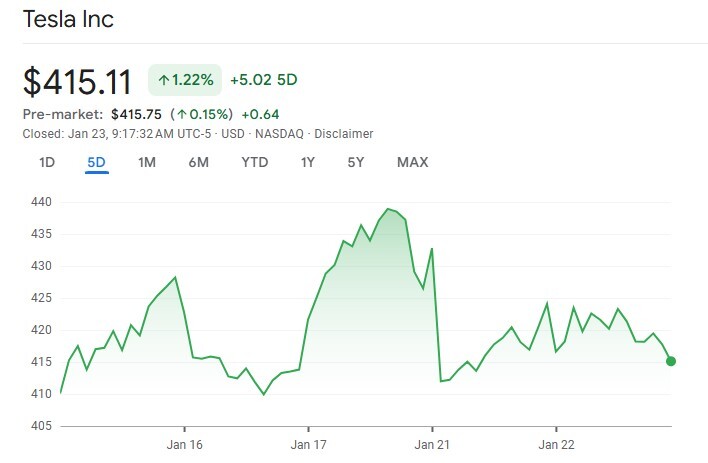Click the 405 y-axis label

(41, 426)
